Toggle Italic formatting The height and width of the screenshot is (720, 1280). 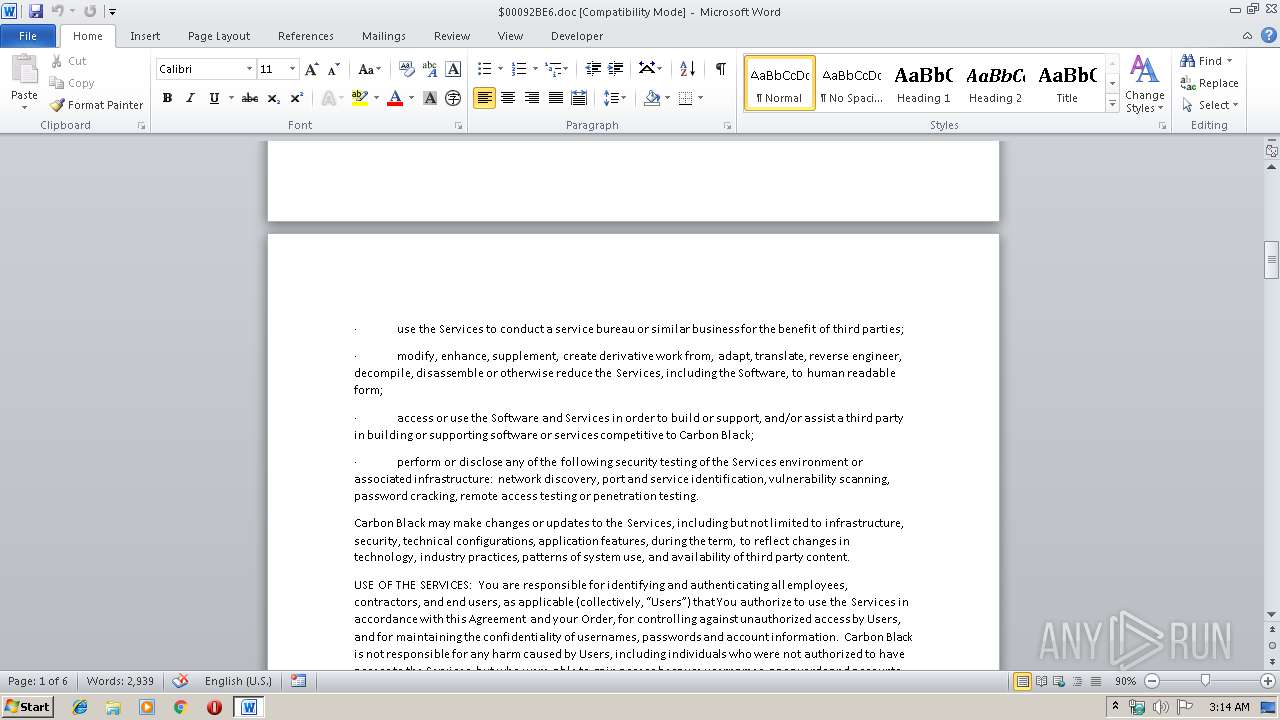point(190,98)
